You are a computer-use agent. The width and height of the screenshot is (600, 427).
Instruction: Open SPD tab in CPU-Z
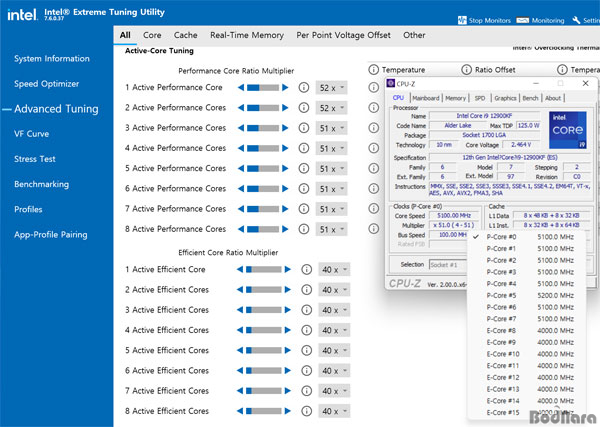point(480,98)
